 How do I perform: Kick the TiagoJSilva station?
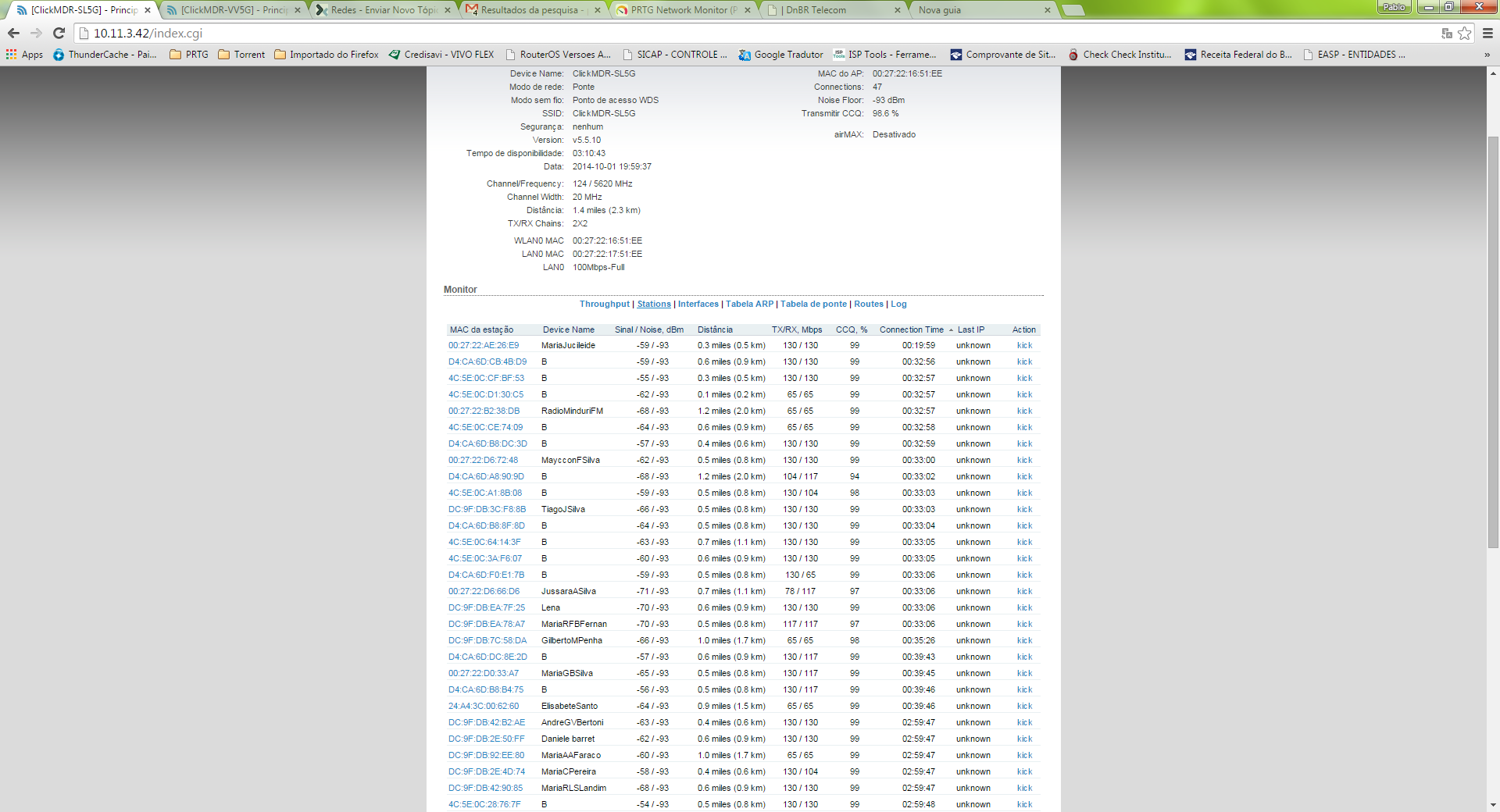click(x=1024, y=510)
